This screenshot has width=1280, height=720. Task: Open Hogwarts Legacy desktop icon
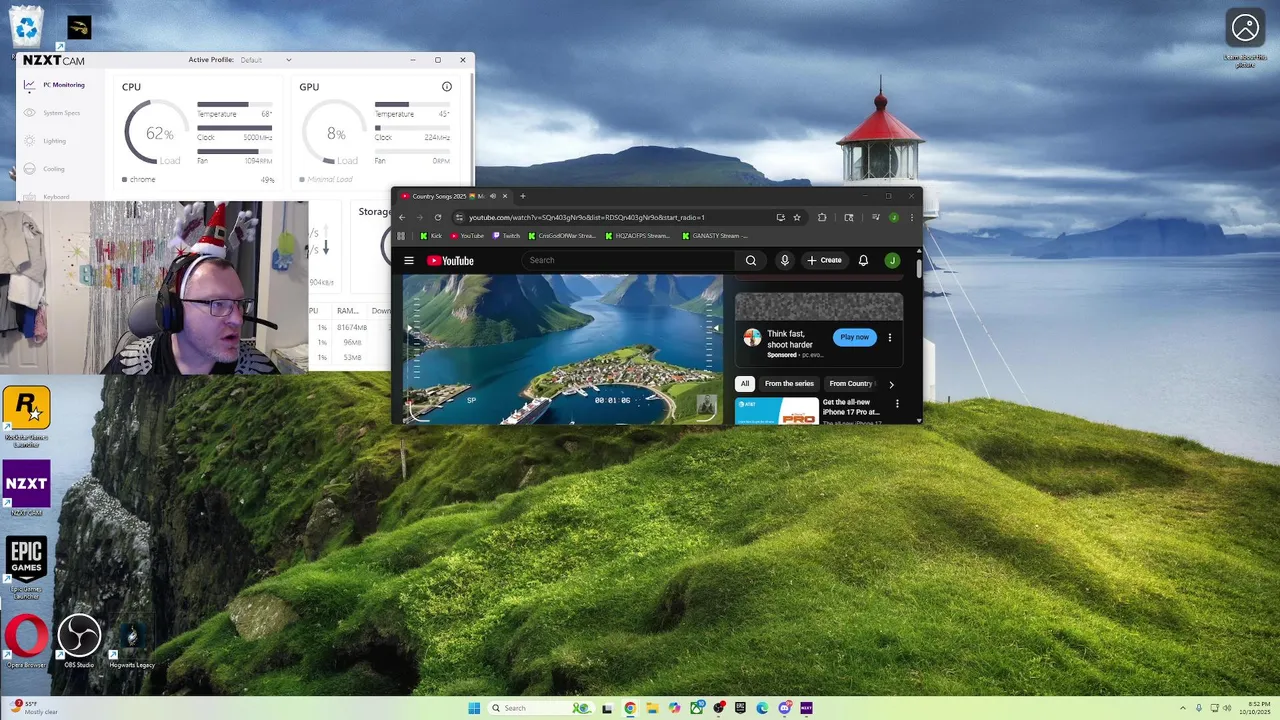point(132,640)
